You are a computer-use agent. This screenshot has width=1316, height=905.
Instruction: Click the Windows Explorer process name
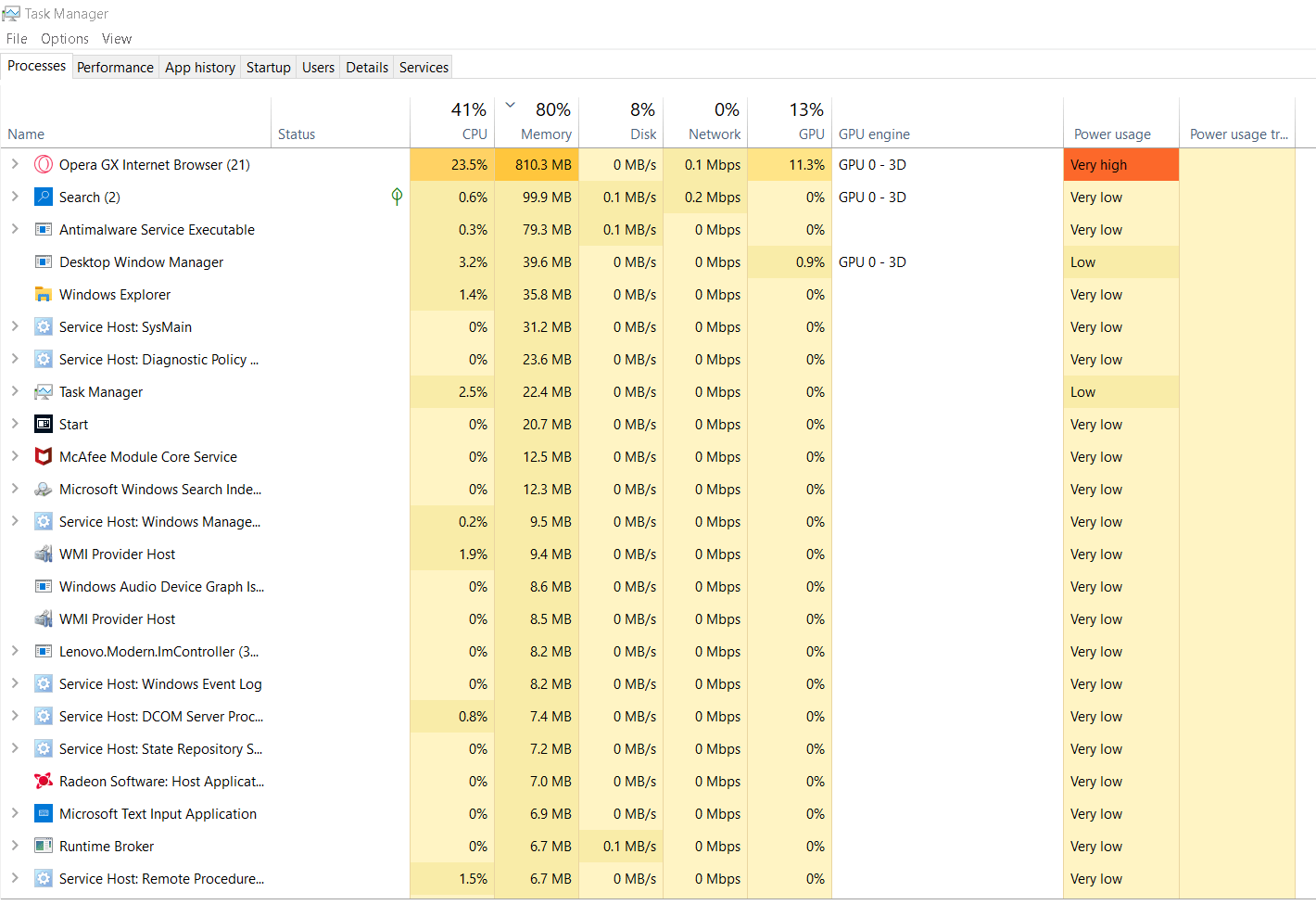[115, 295]
